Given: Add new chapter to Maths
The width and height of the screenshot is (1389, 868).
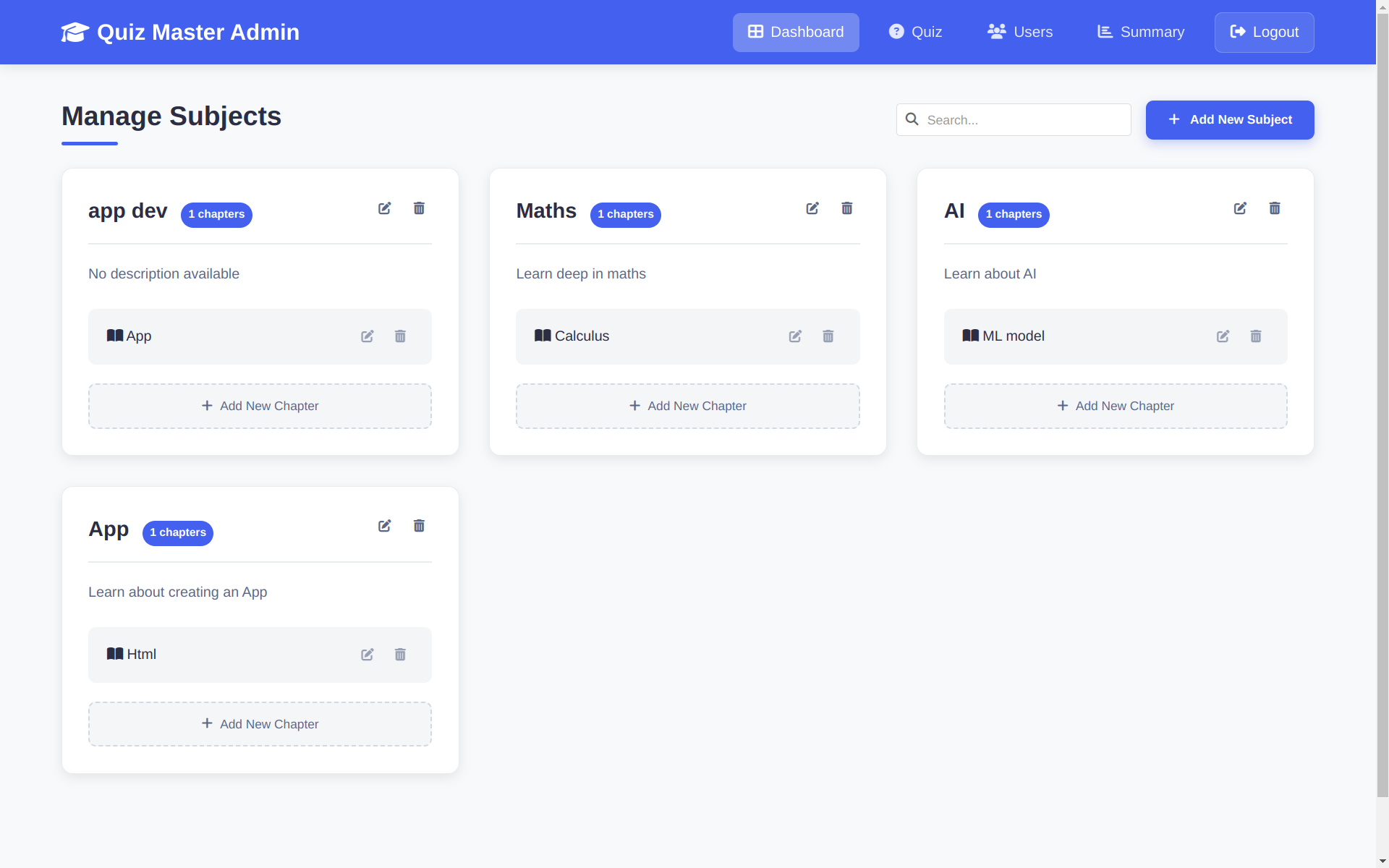Looking at the screenshot, I should [687, 406].
